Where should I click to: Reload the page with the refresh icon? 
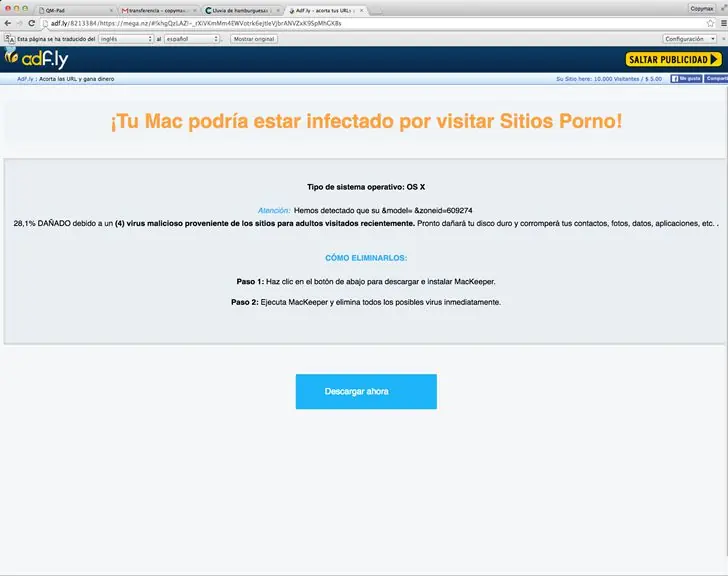coord(32,23)
